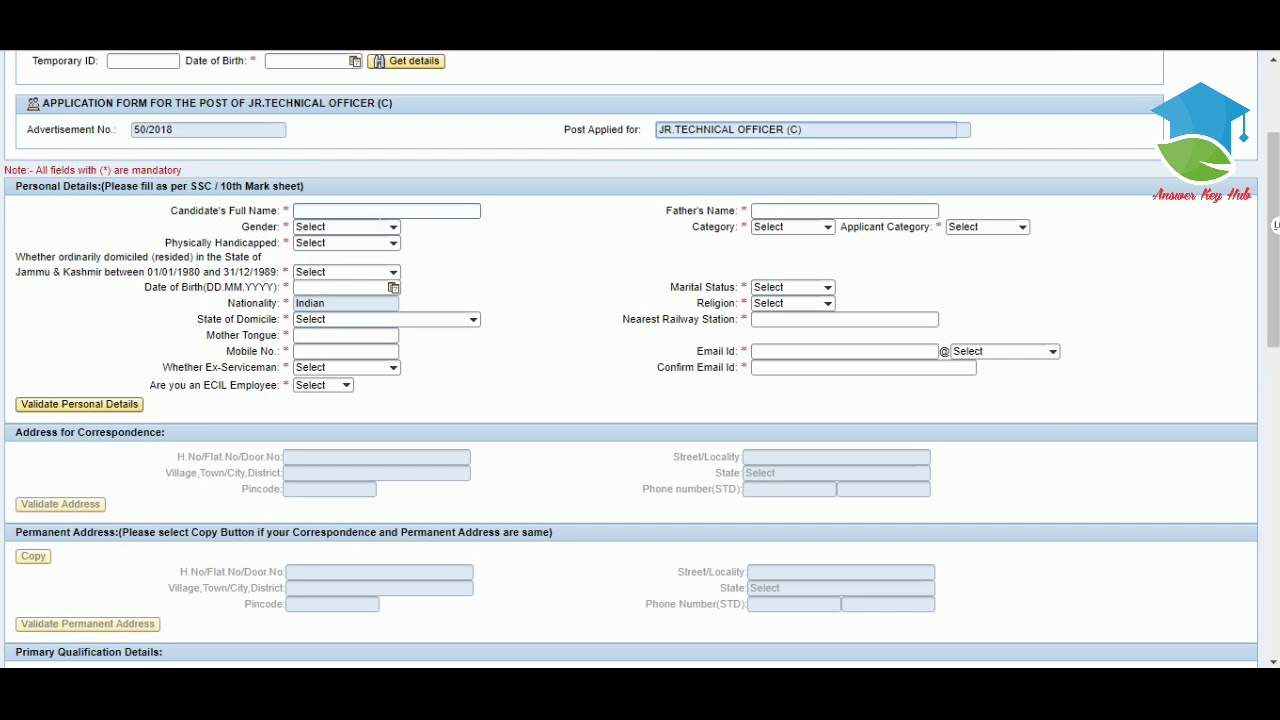Image resolution: width=1280 pixels, height=720 pixels.
Task: Click the Nationality field showing Indian
Action: click(x=346, y=304)
